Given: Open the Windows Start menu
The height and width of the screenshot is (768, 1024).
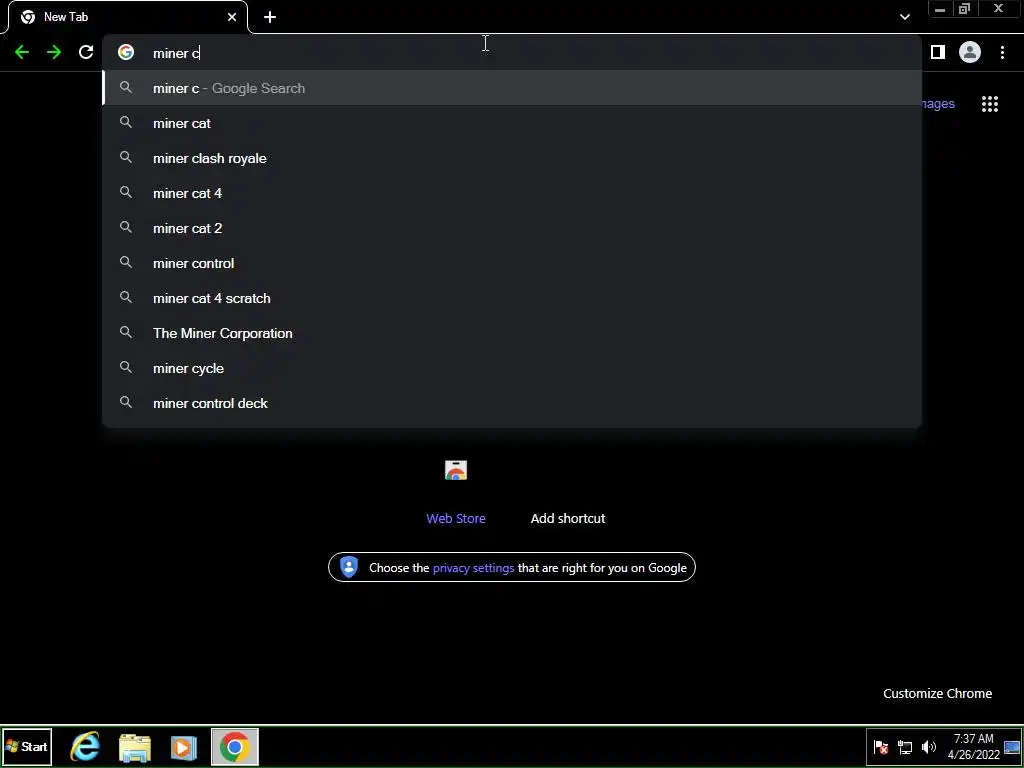Looking at the screenshot, I should tap(27, 746).
